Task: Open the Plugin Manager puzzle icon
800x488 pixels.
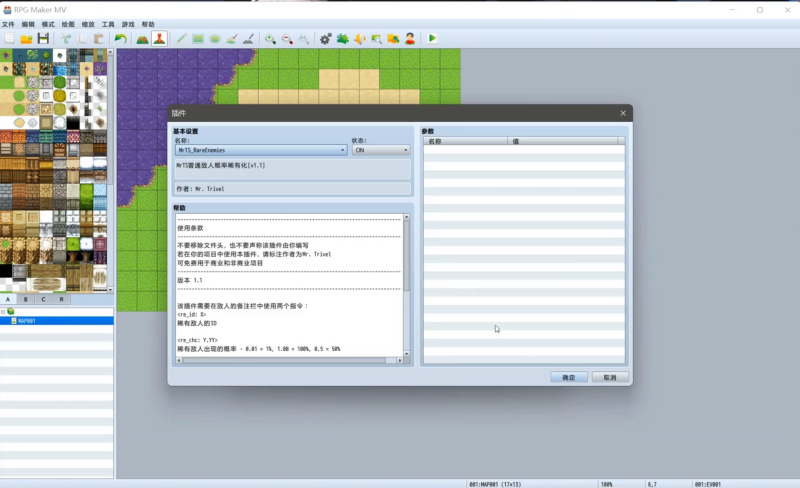Action: (x=342, y=38)
